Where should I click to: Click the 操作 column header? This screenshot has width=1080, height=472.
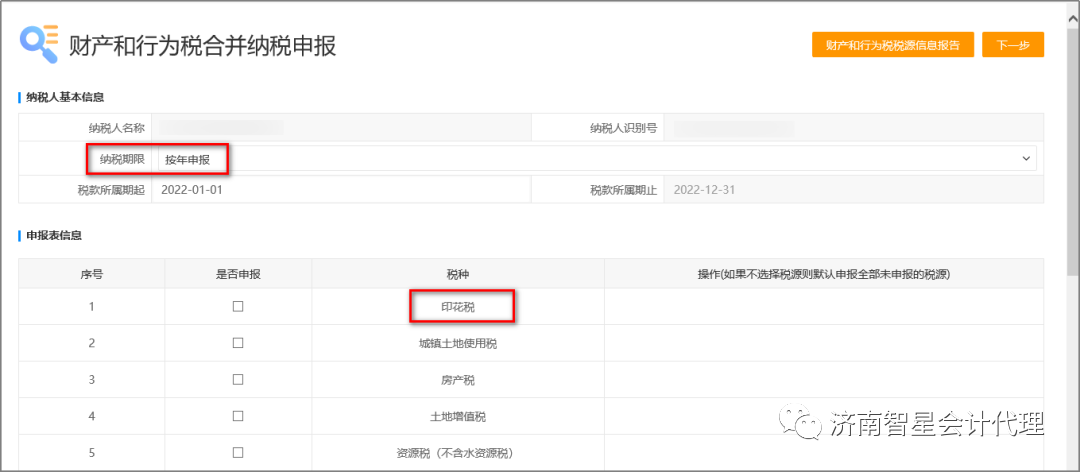tap(824, 274)
